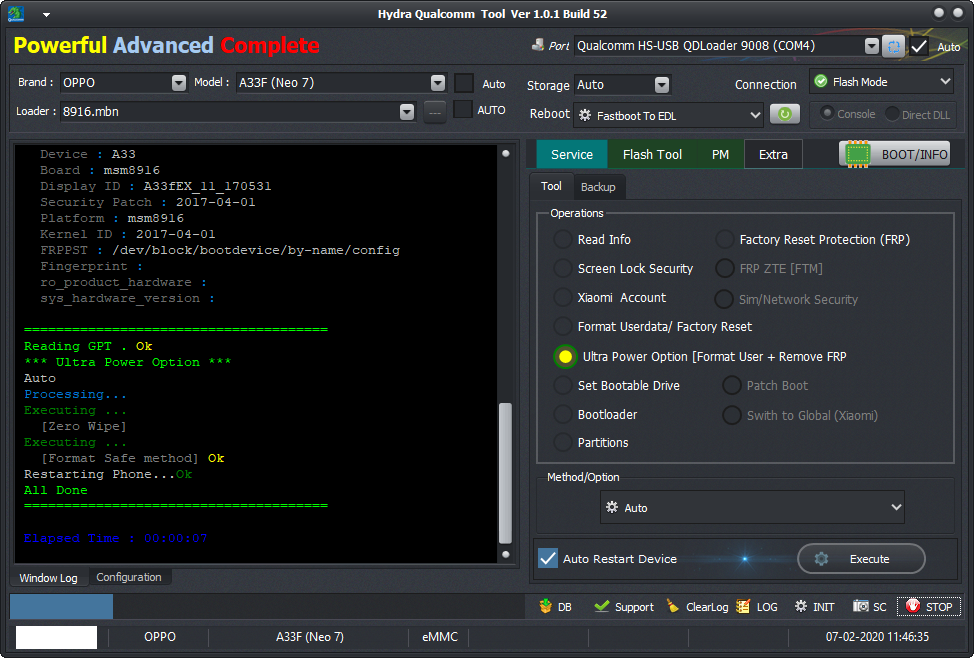Expand the Flash Mode connection dropdown
Viewport: 974px width, 658px height.
[881, 81]
